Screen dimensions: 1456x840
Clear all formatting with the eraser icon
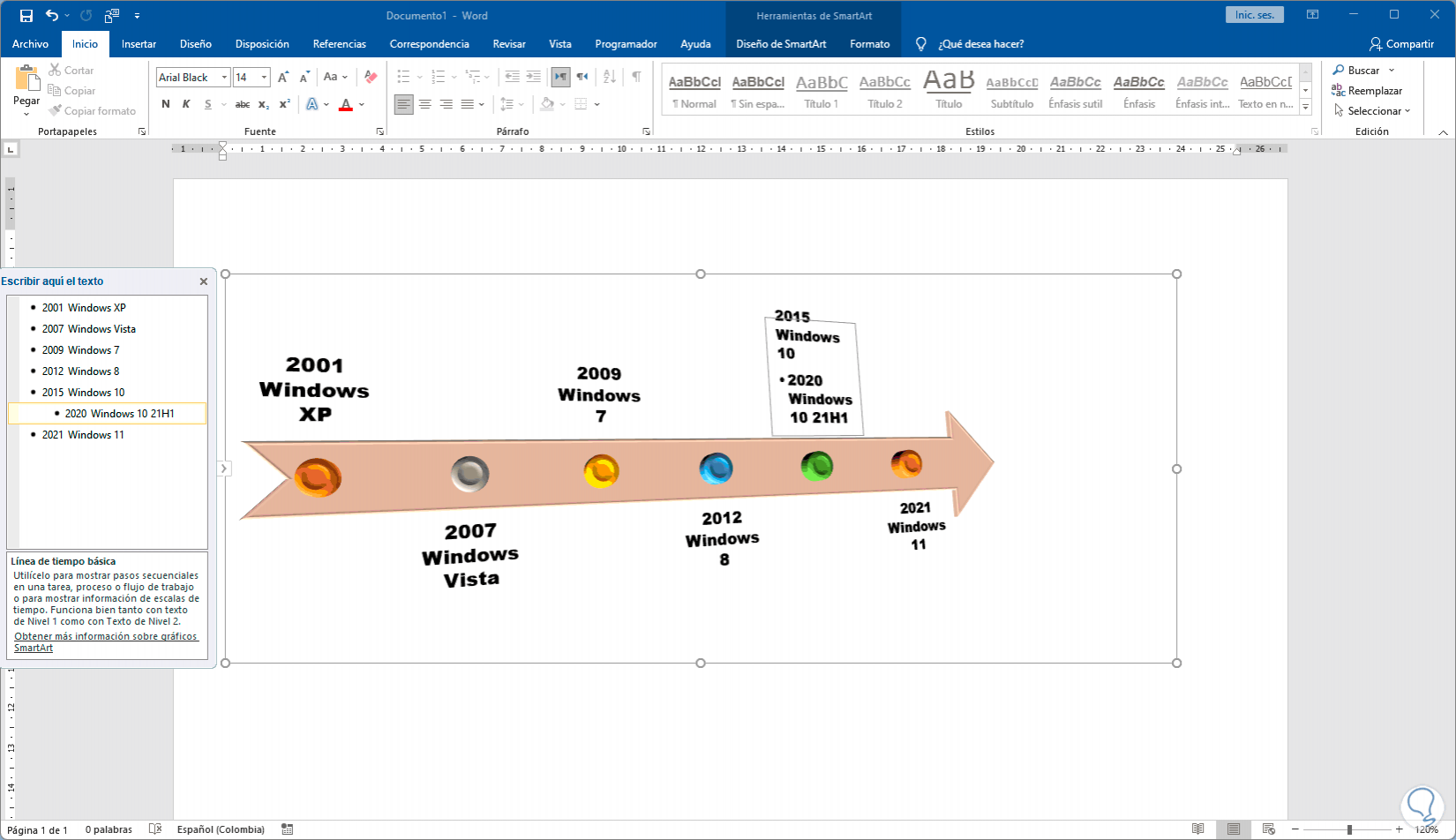pyautogui.click(x=371, y=78)
